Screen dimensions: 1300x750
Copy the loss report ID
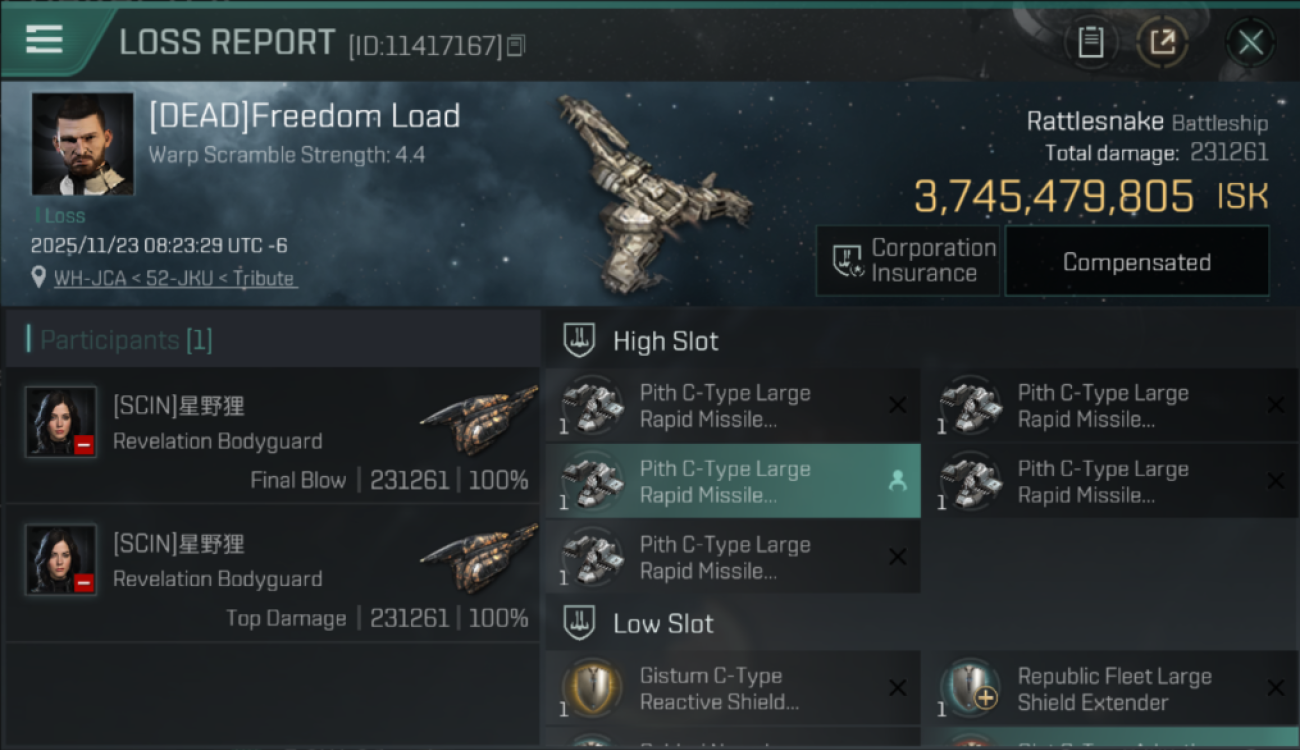(516, 46)
